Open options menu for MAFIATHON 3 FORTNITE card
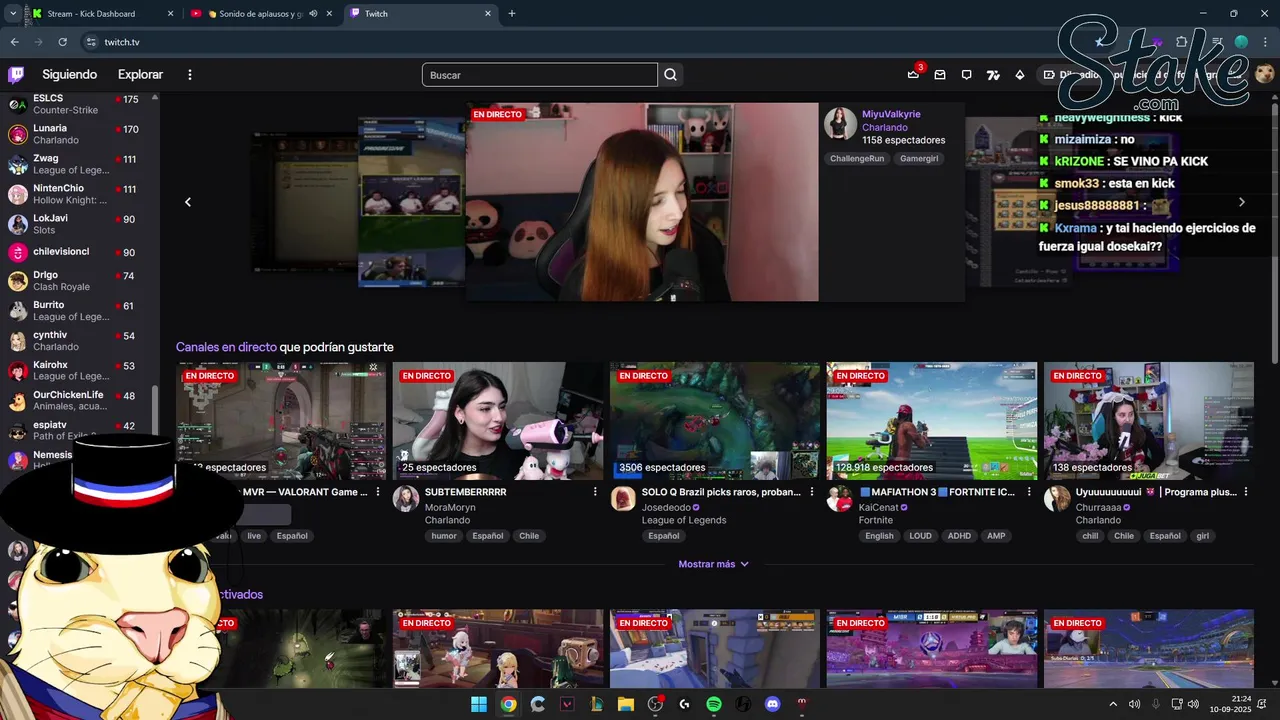The image size is (1280, 720). click(1029, 492)
